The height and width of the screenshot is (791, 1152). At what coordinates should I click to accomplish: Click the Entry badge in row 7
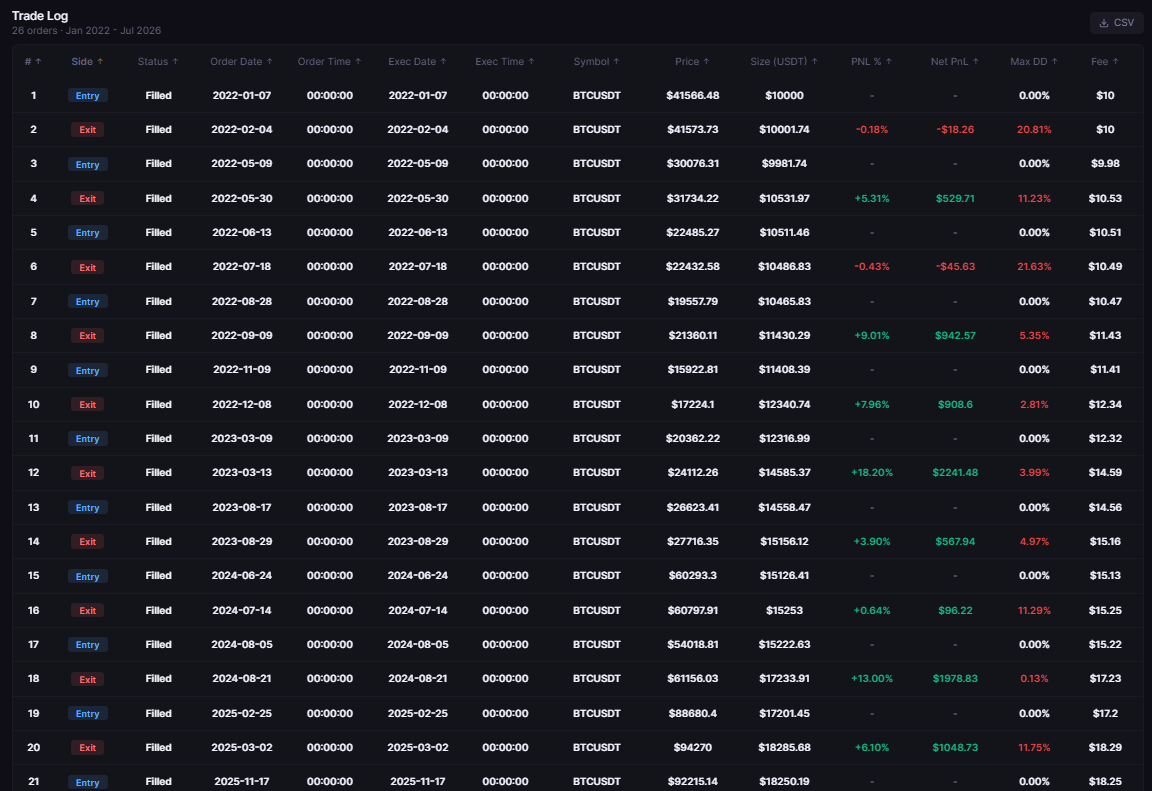[x=87, y=301]
